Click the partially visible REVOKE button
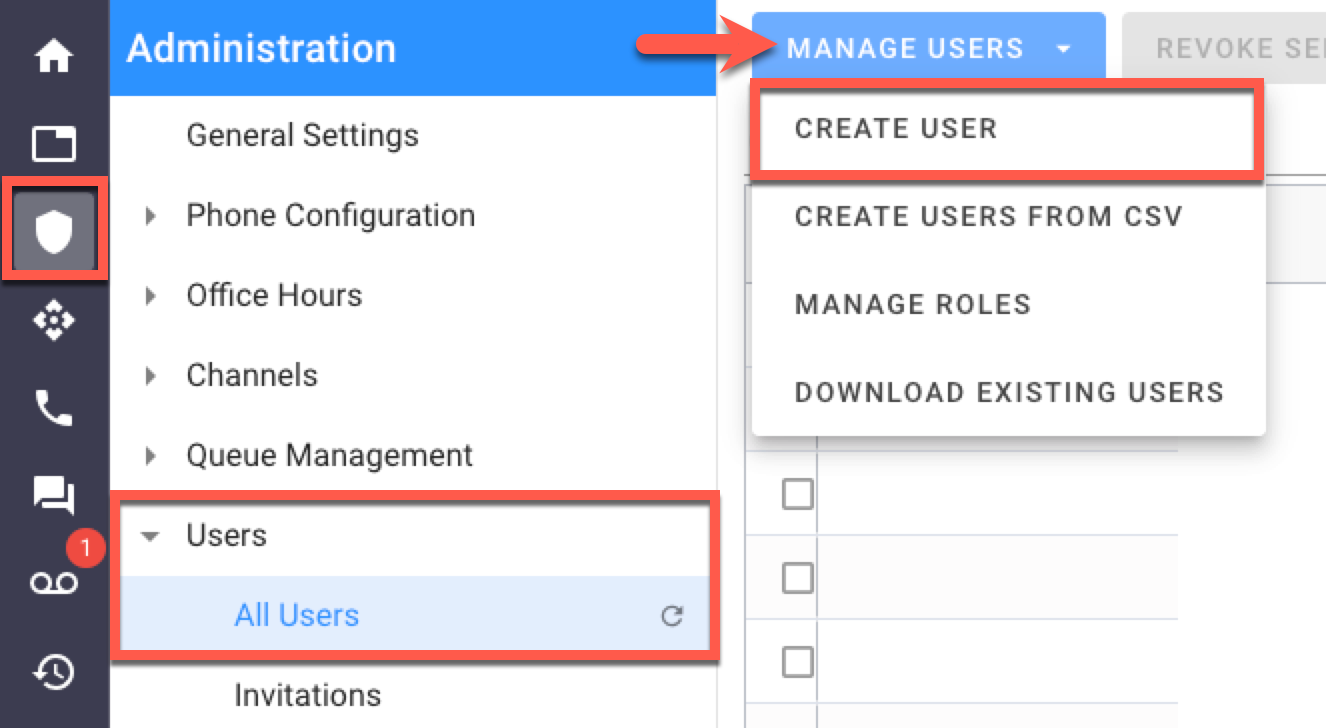The height and width of the screenshot is (728, 1326). tap(1224, 47)
